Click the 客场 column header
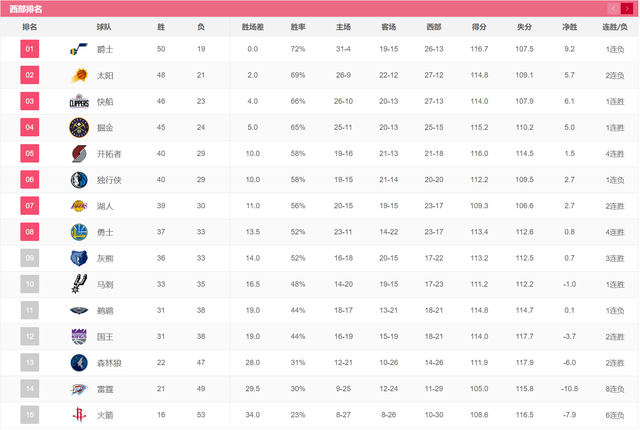This screenshot has height=430, width=640. coord(389,27)
